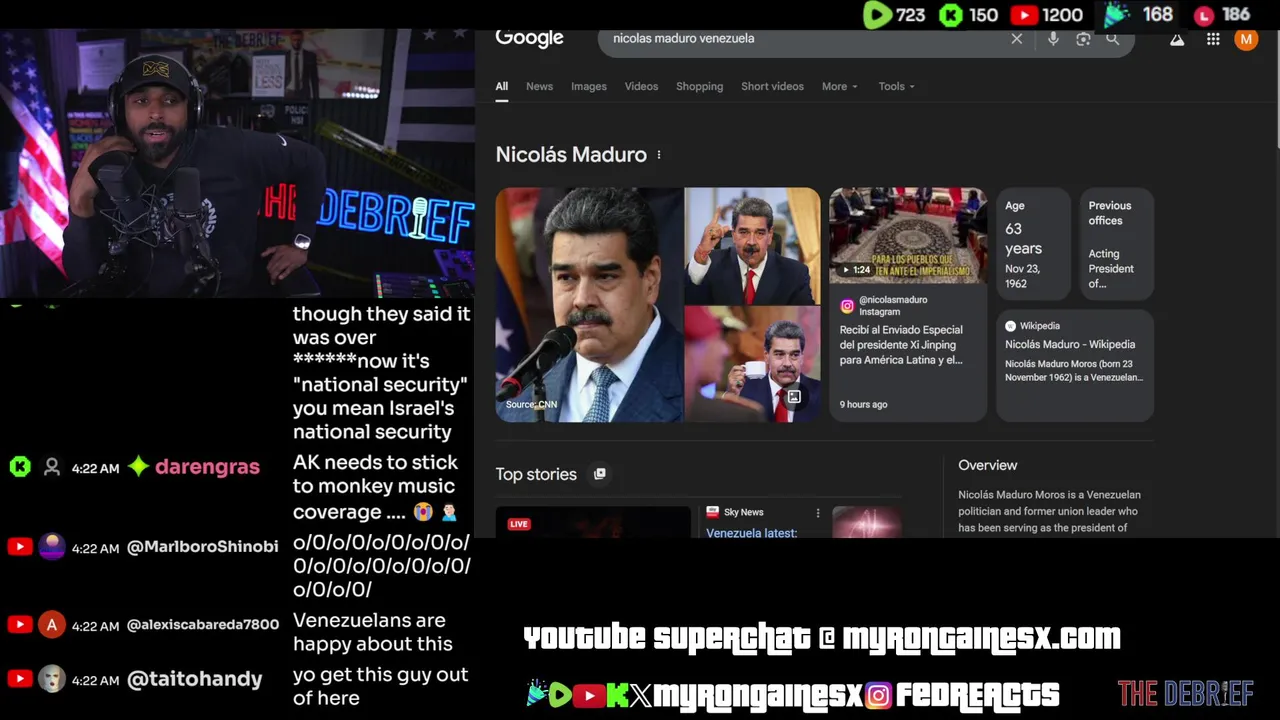
Task: Click the Top stories heading
Action: tap(536, 474)
